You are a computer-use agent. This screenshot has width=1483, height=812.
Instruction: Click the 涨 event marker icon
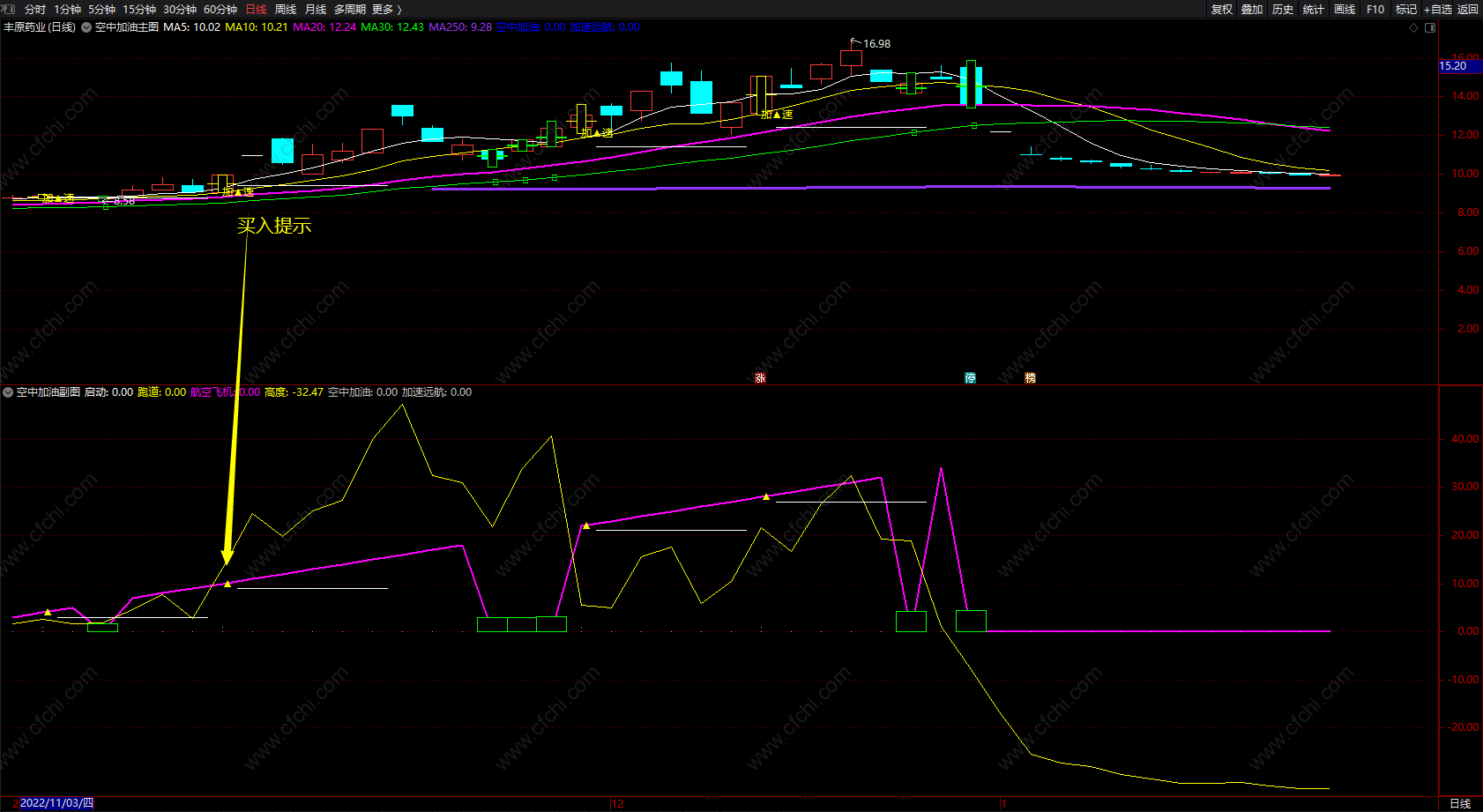pos(760,378)
